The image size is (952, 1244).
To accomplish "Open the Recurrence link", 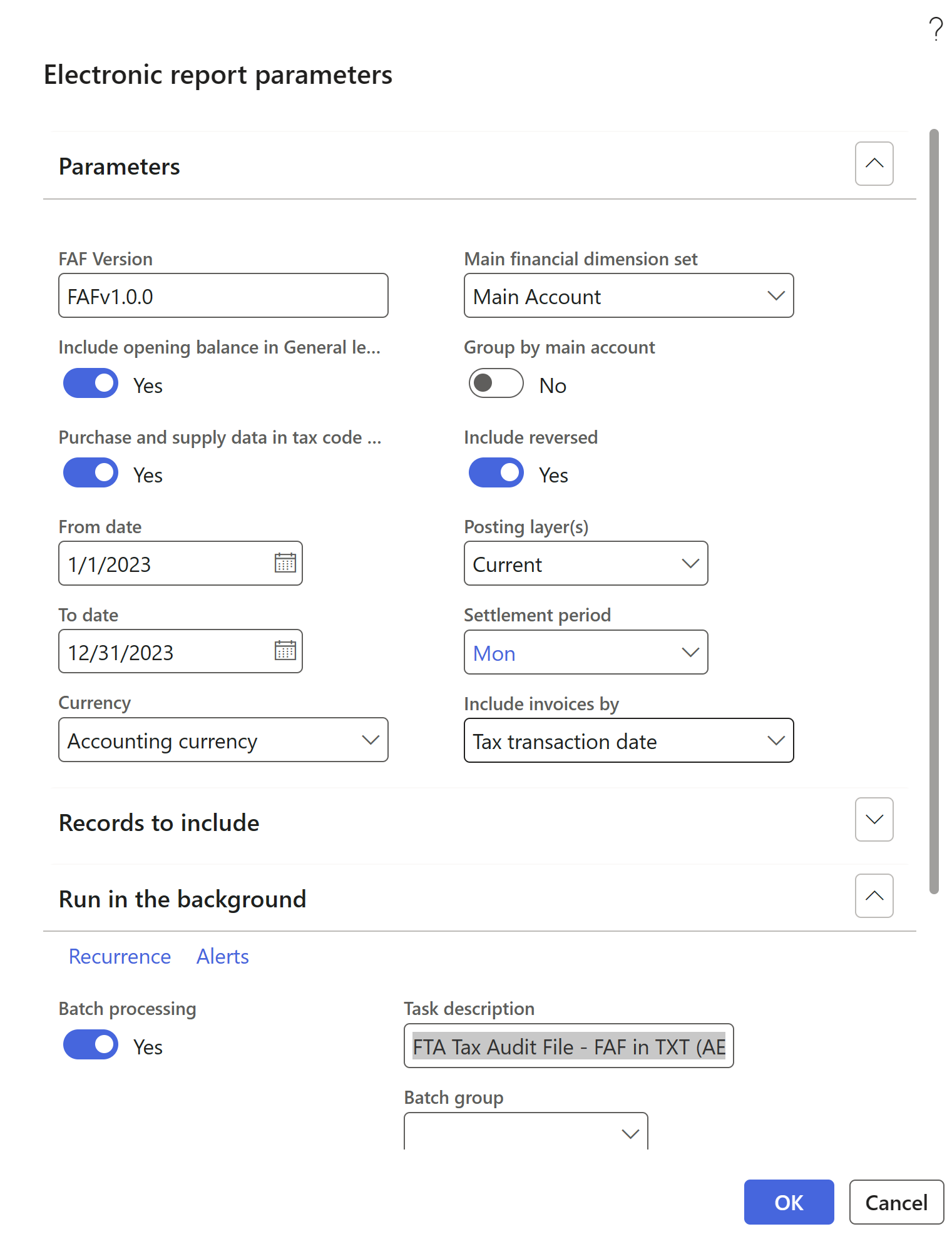I will 120,957.
